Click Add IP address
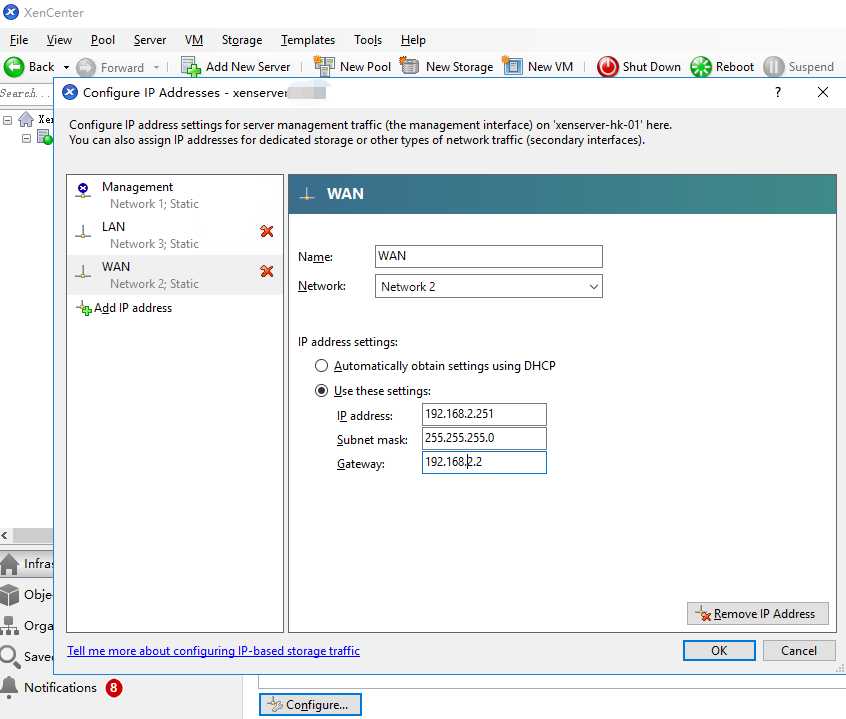Image resolution: width=846 pixels, height=719 pixels. click(124, 308)
